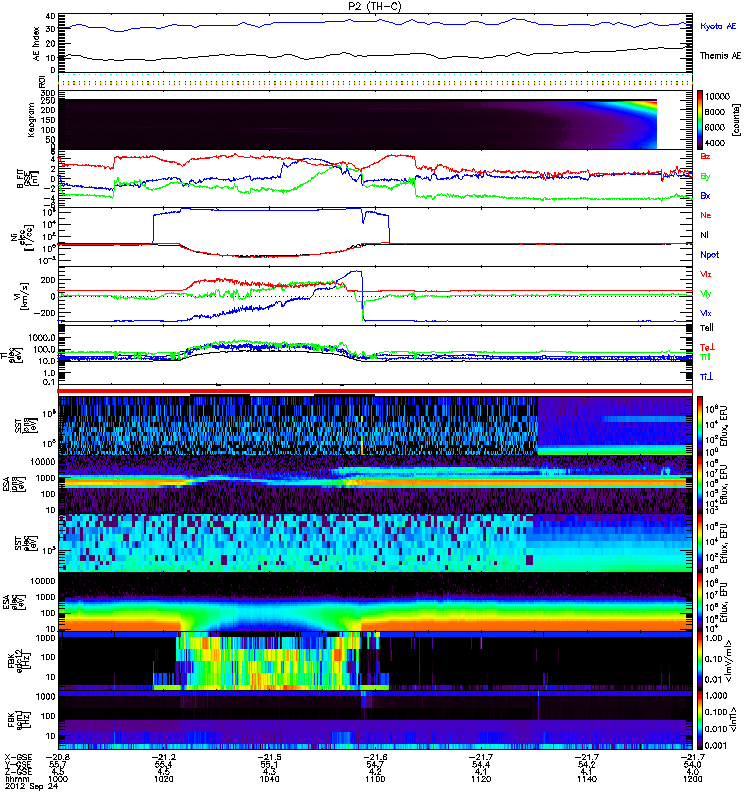Click the blue Bx legend label
Image resolution: width=750 pixels, height=800 pixels.
(705, 195)
